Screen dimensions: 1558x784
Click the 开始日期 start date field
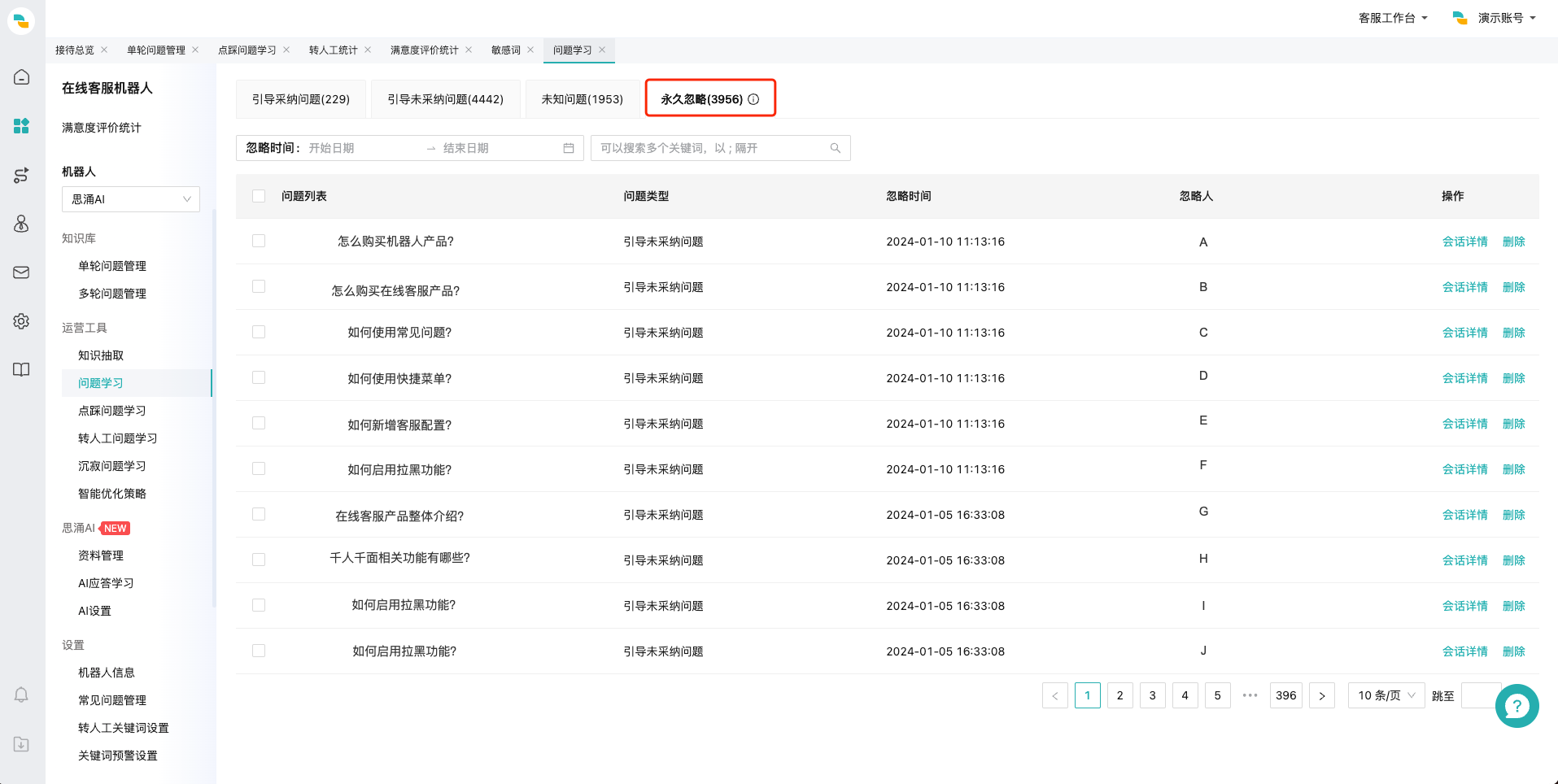[362, 148]
